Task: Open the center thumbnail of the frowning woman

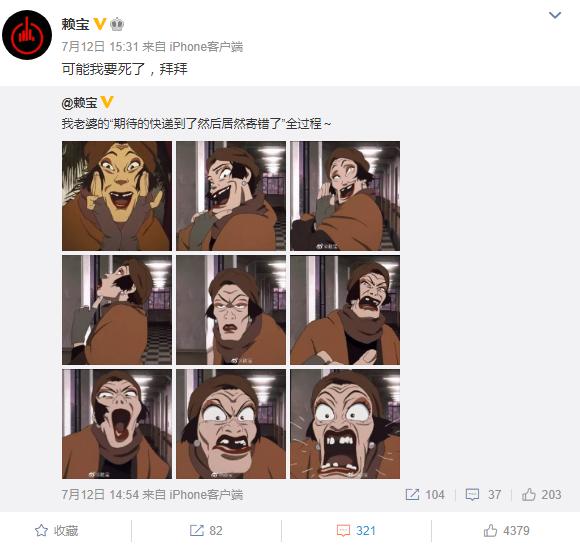Action: click(x=231, y=310)
